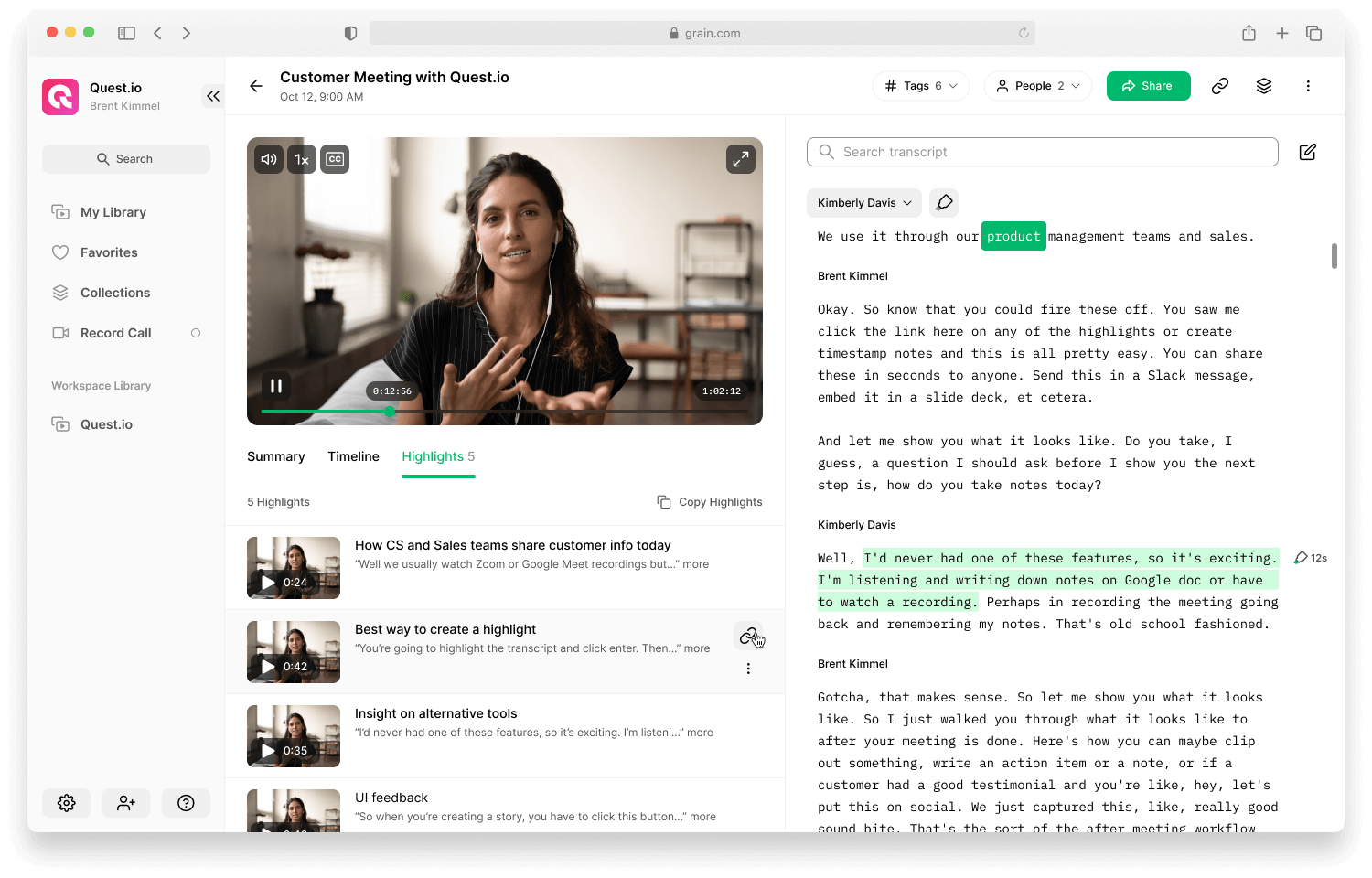Expand the People 2 dropdown
Image resolution: width=1372 pixels, height=878 pixels.
point(1038,86)
